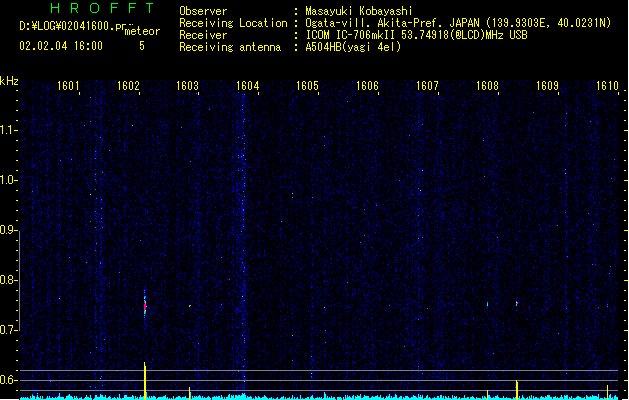Click the meteor label
Viewport: 629px width, 400px height.
click(x=142, y=31)
